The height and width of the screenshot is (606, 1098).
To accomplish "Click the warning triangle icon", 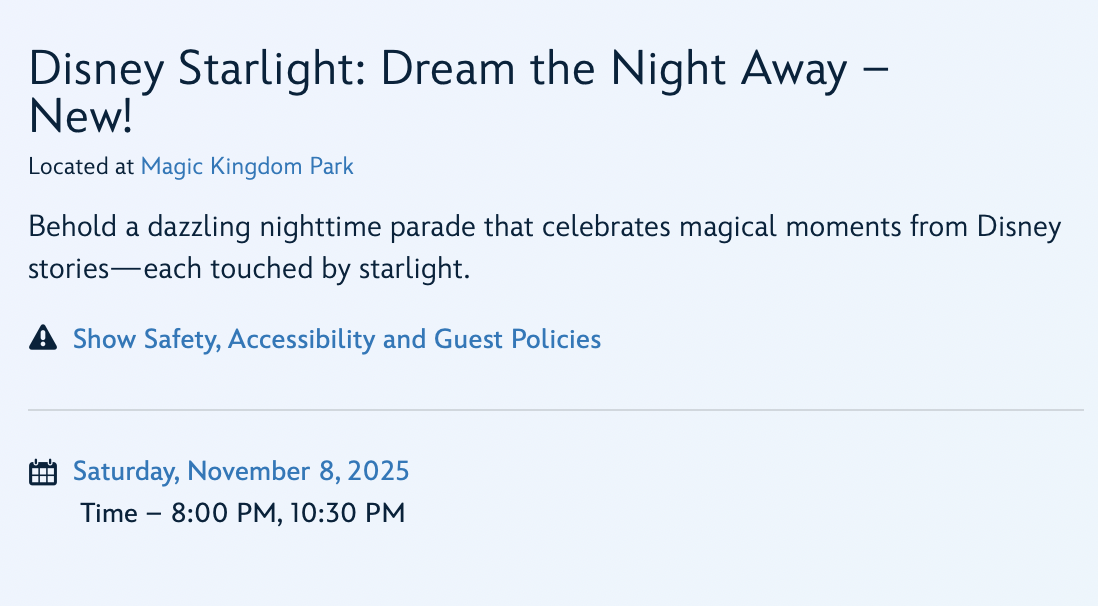I will click(43, 339).
